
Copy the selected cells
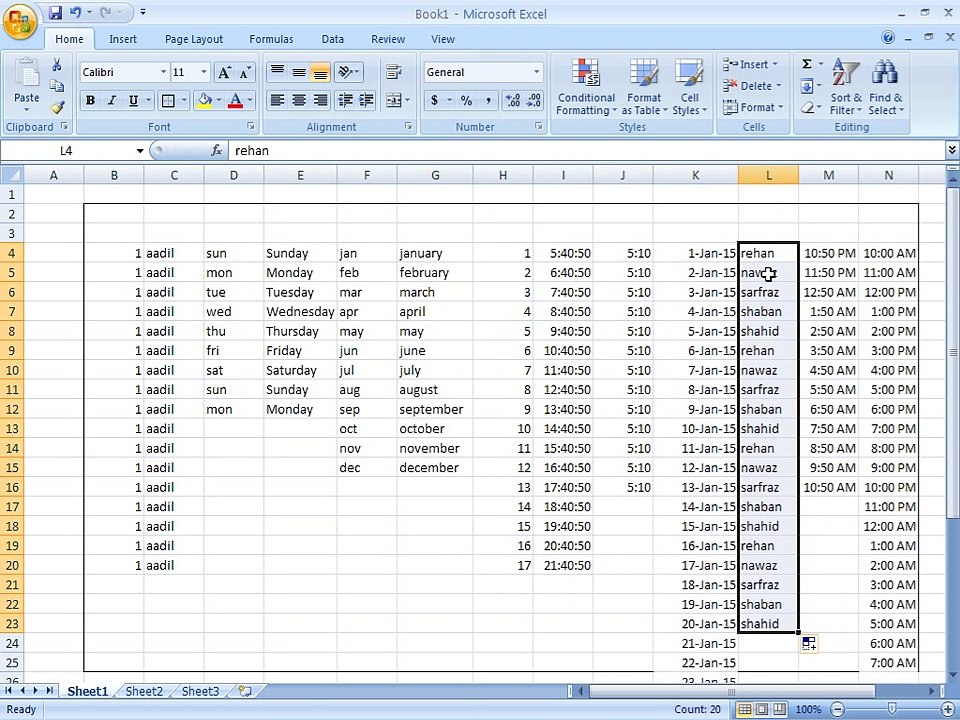coord(57,86)
